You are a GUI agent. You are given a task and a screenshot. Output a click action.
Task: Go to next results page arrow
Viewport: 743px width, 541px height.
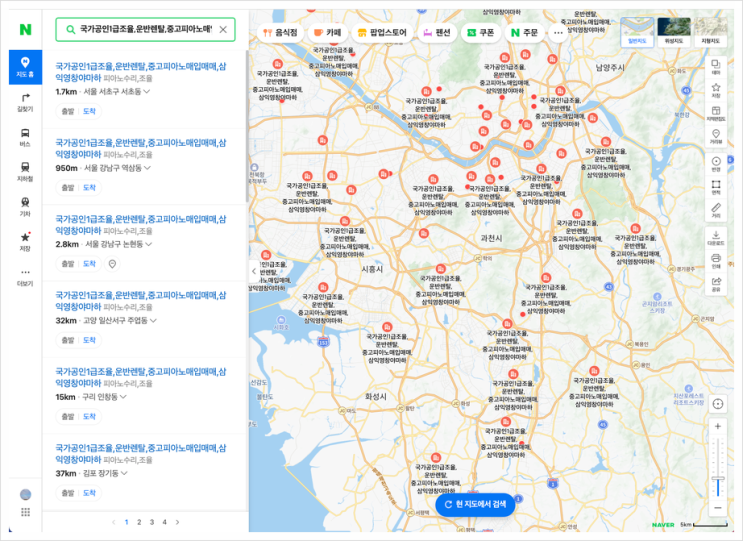[177, 522]
